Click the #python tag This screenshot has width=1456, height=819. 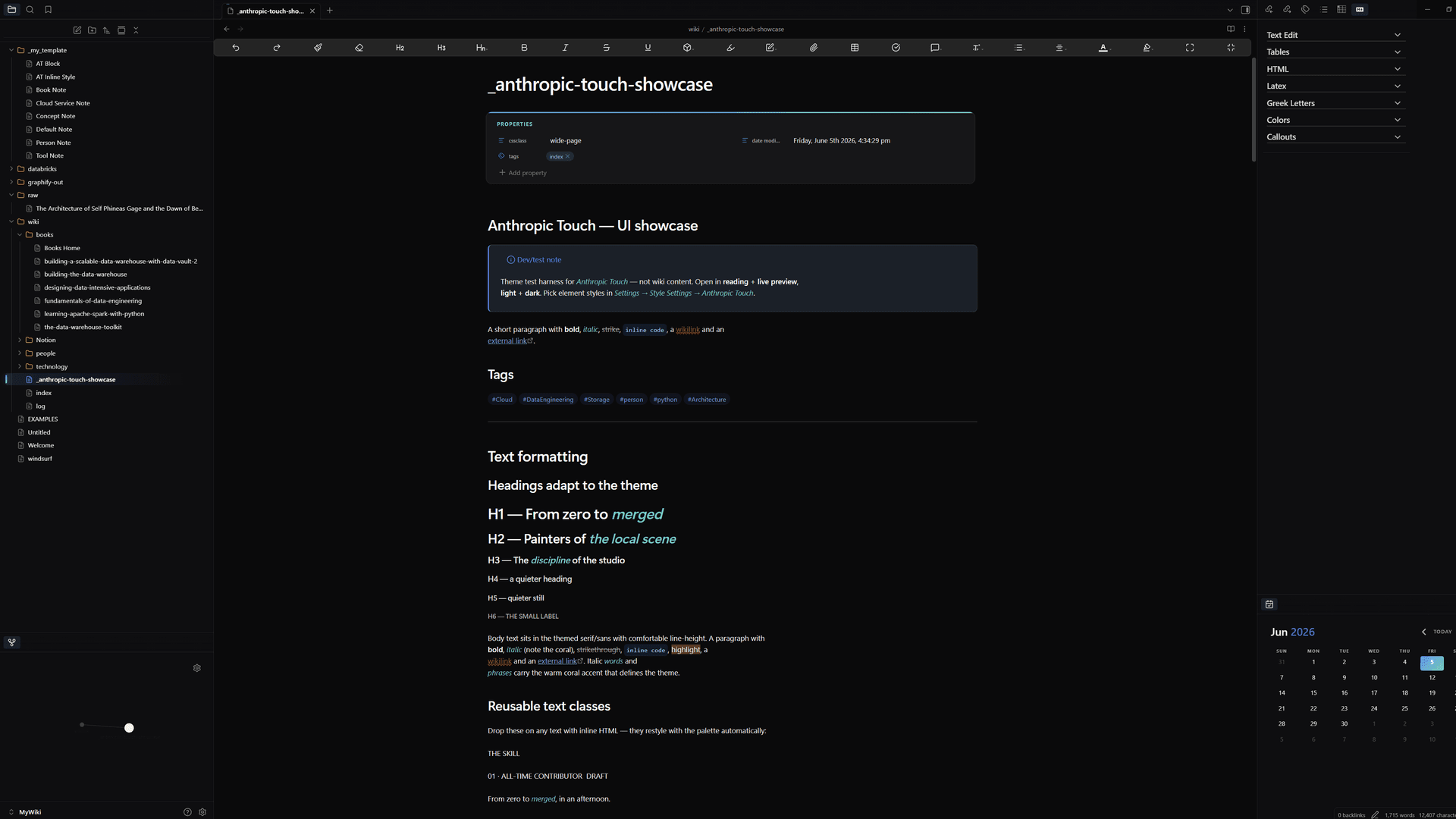coord(665,400)
